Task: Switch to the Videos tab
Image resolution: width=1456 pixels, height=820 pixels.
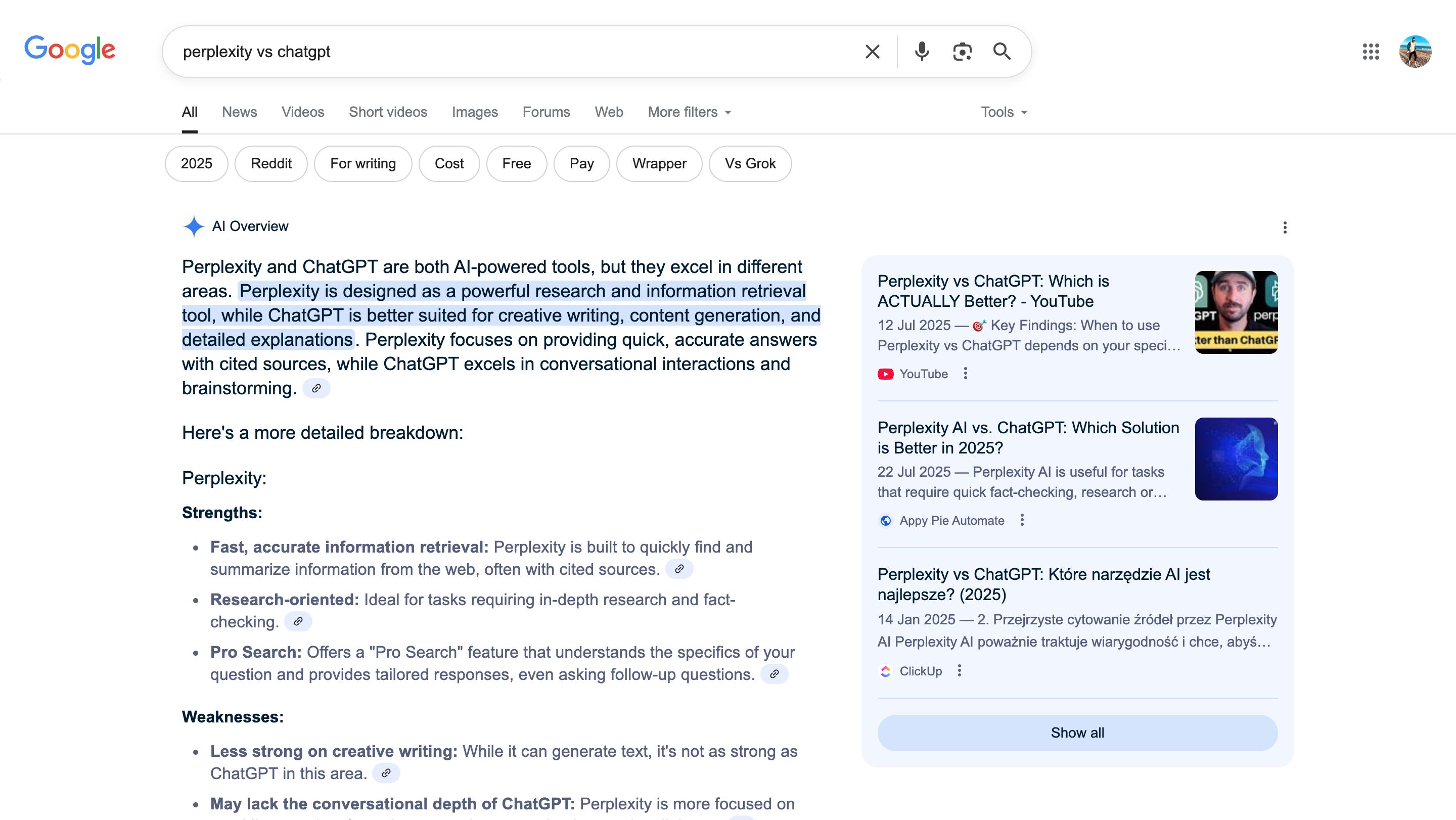Action: [x=303, y=112]
